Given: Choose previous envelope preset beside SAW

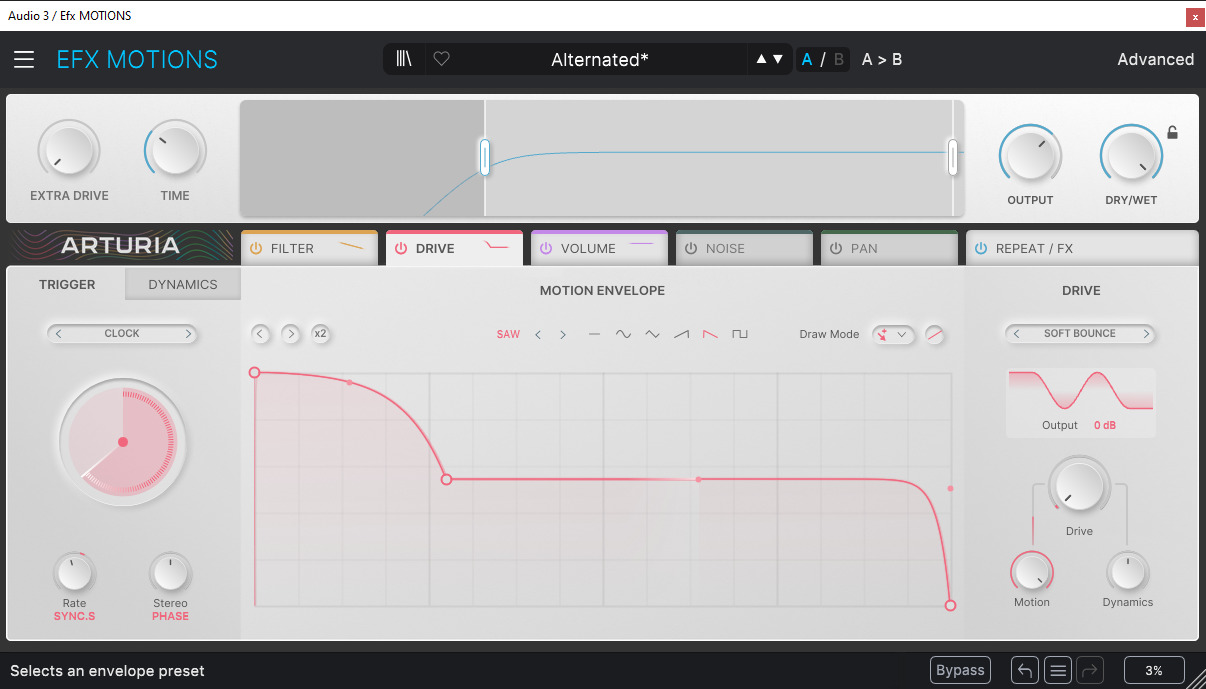Looking at the screenshot, I should click(538, 334).
